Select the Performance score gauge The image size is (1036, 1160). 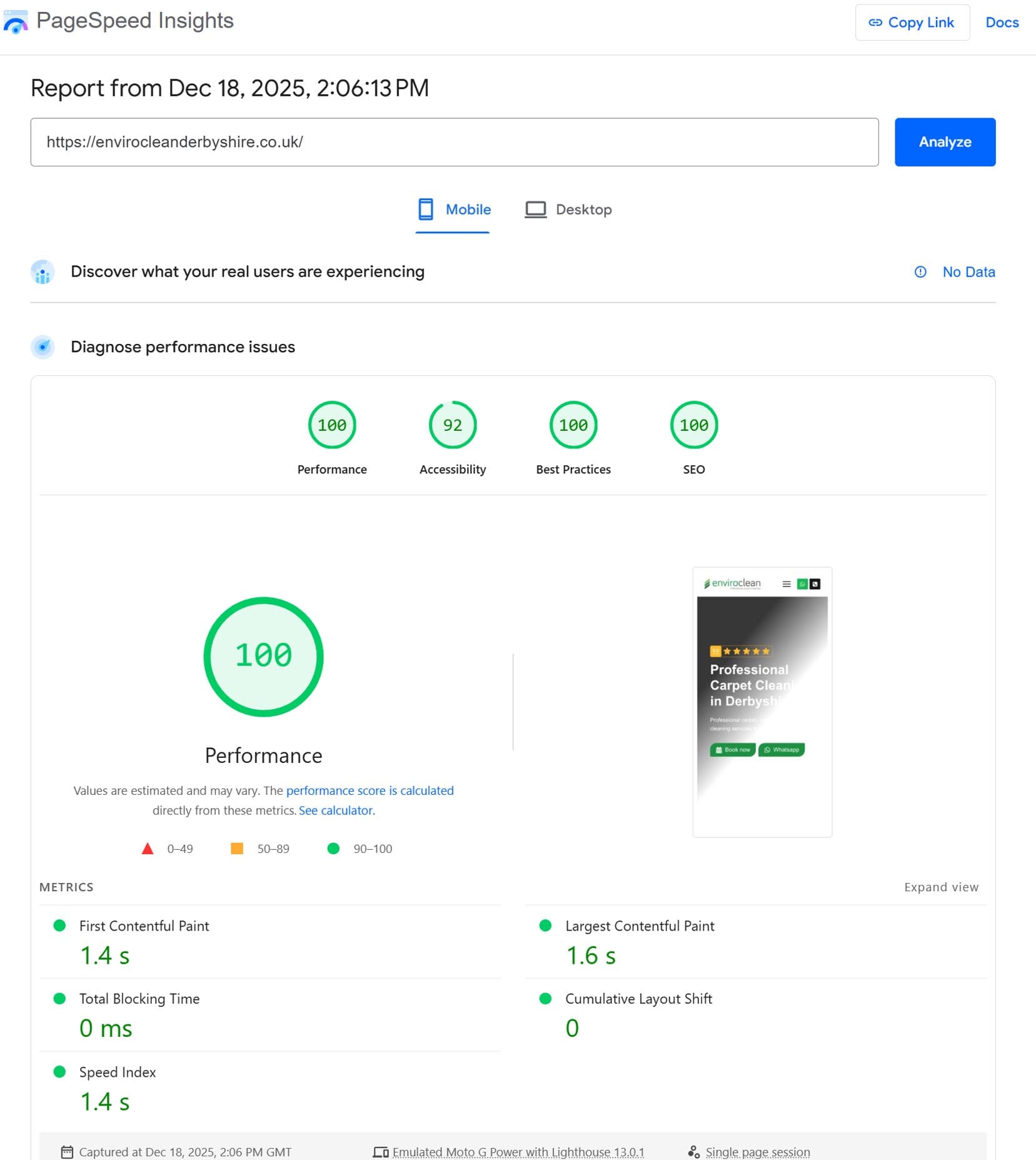pos(331,425)
